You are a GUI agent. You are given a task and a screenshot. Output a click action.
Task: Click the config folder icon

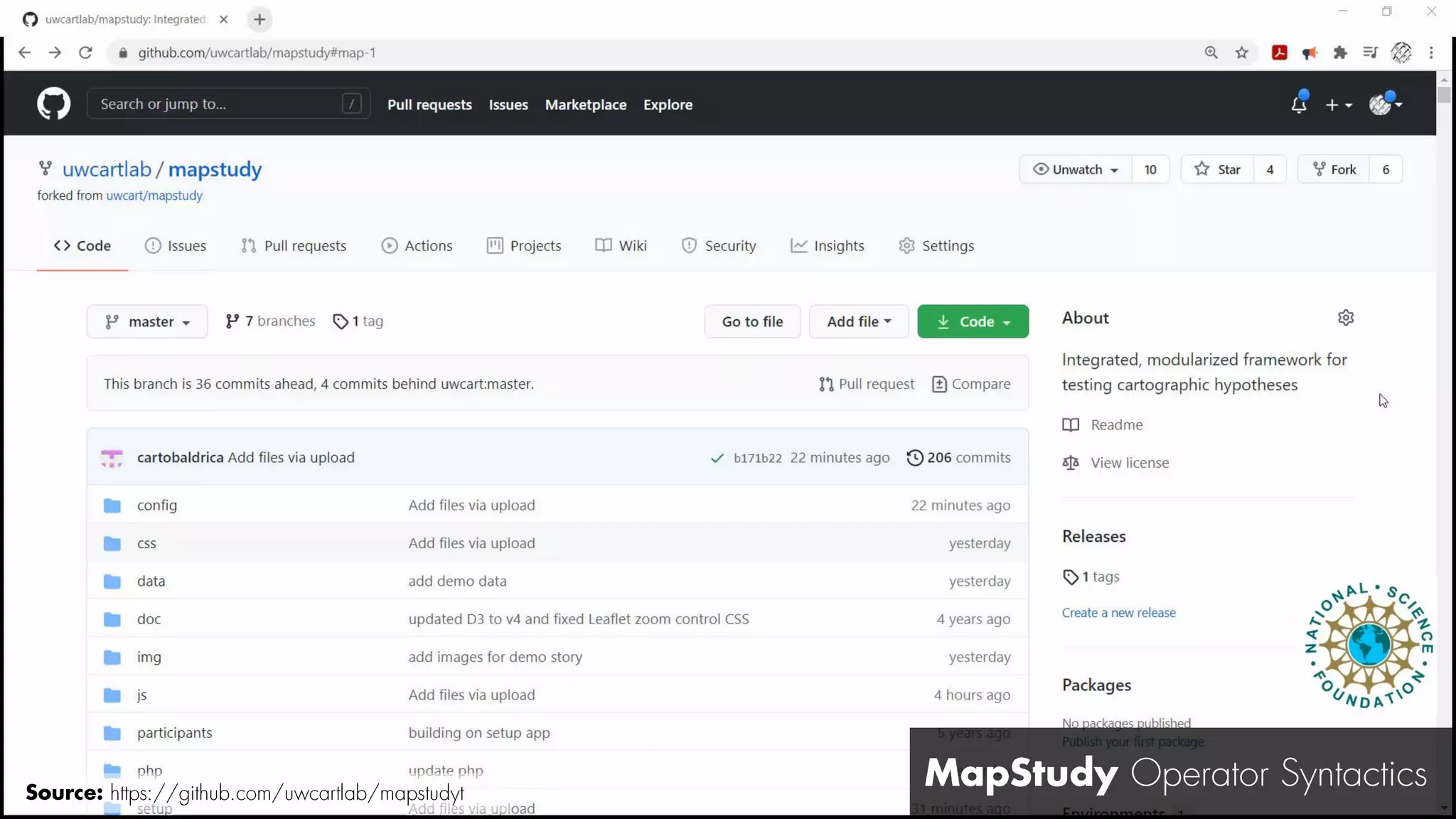[x=112, y=505]
